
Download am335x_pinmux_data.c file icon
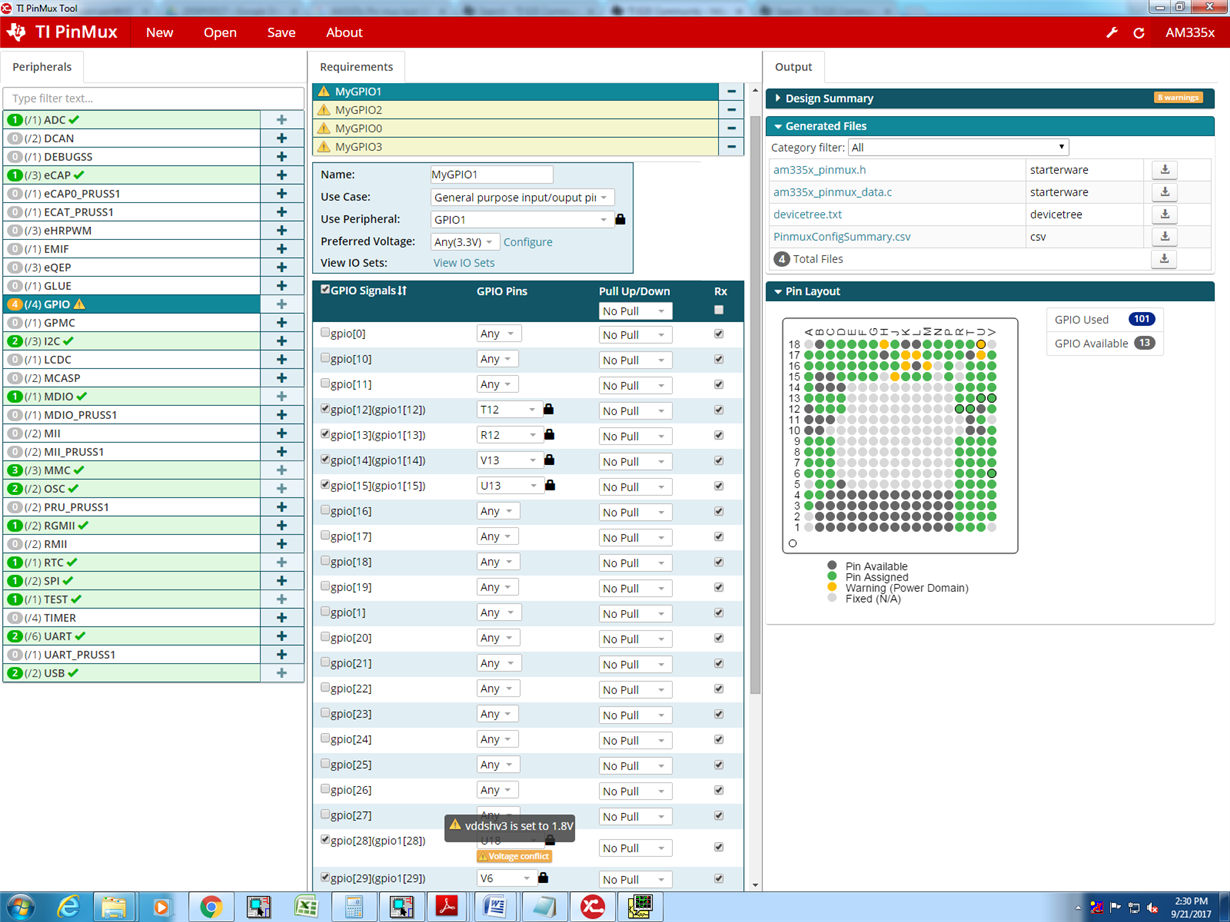tap(1164, 192)
